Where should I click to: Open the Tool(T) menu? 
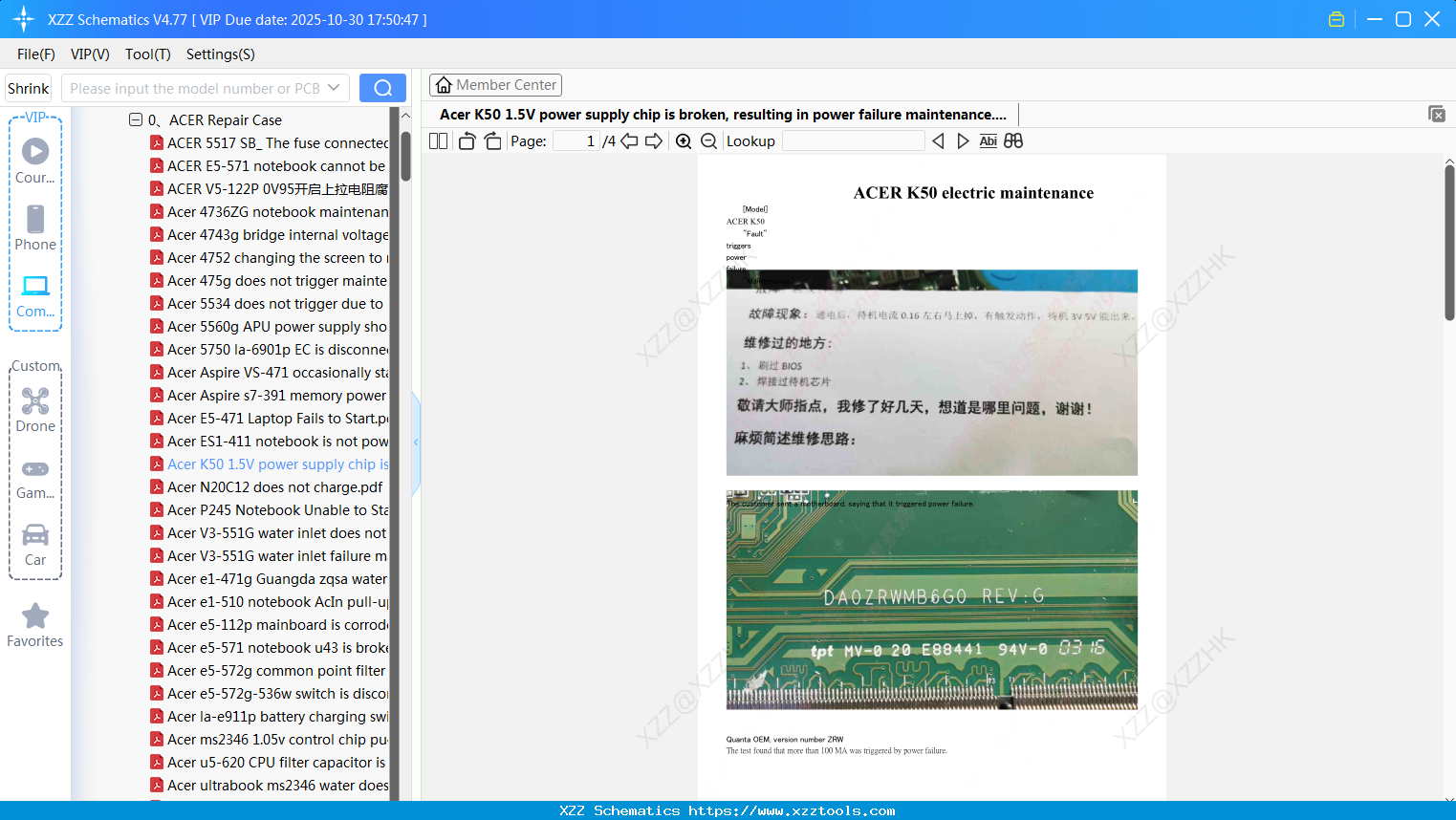[x=148, y=54]
